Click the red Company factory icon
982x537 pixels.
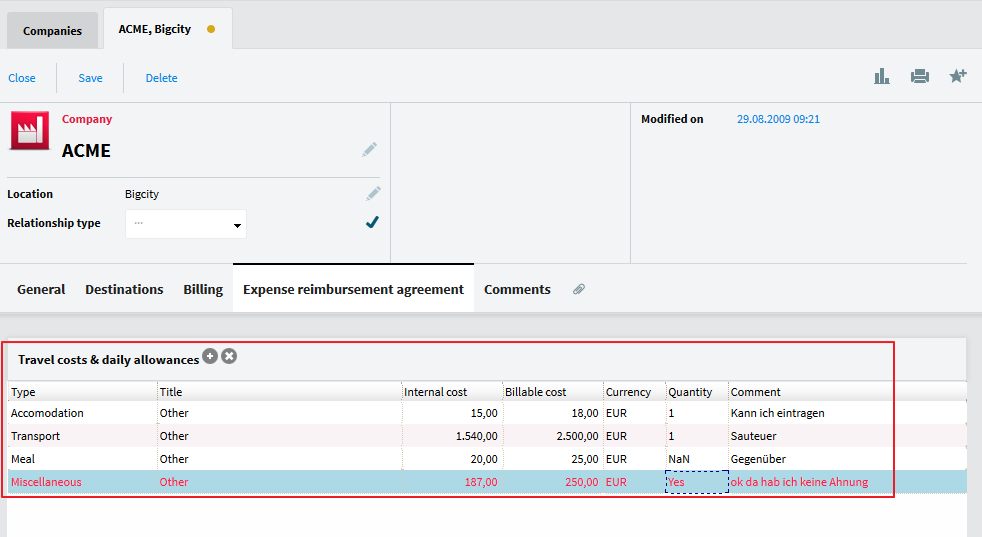click(29, 131)
